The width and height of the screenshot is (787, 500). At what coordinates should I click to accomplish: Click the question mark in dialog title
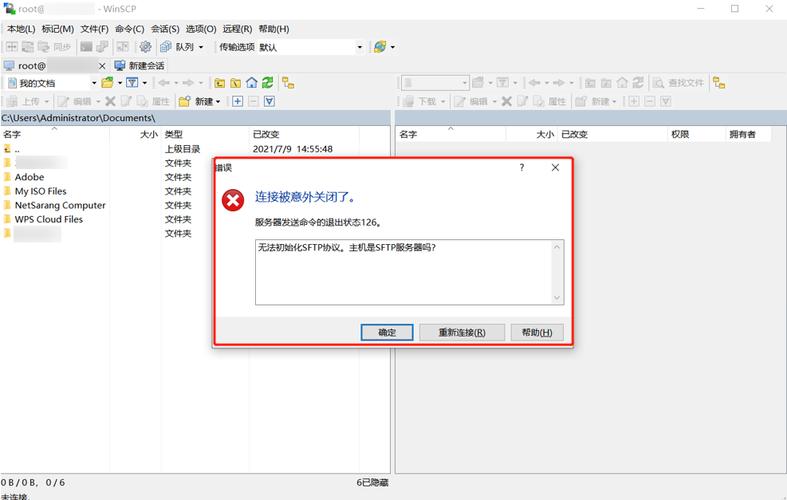[522, 167]
